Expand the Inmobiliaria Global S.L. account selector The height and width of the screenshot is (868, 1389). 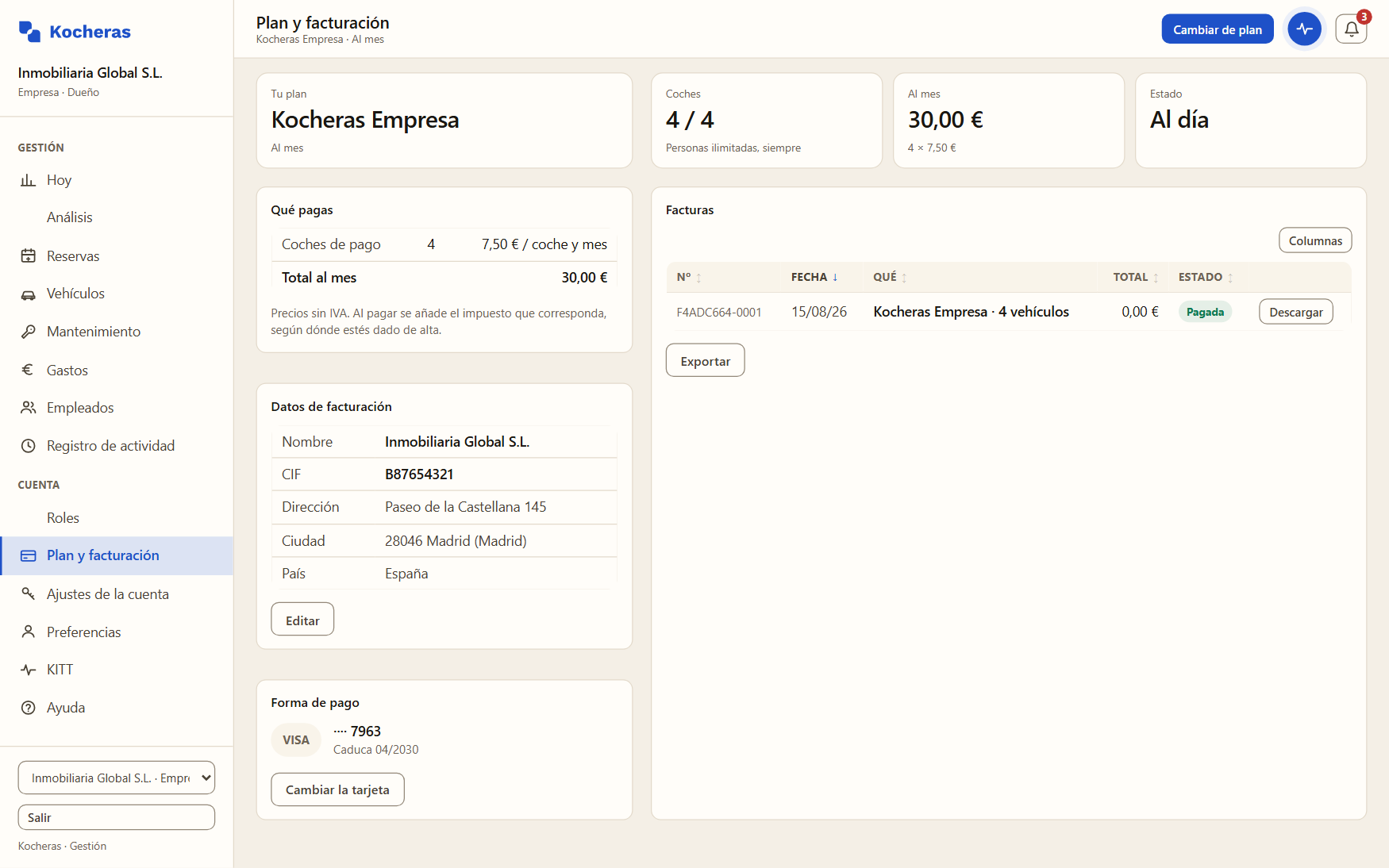pos(117,778)
